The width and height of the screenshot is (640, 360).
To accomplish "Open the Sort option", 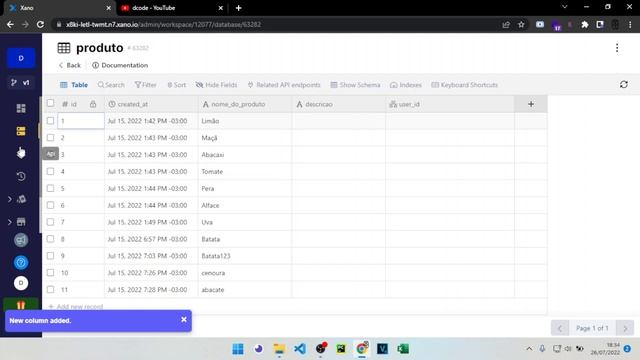I will tap(176, 85).
